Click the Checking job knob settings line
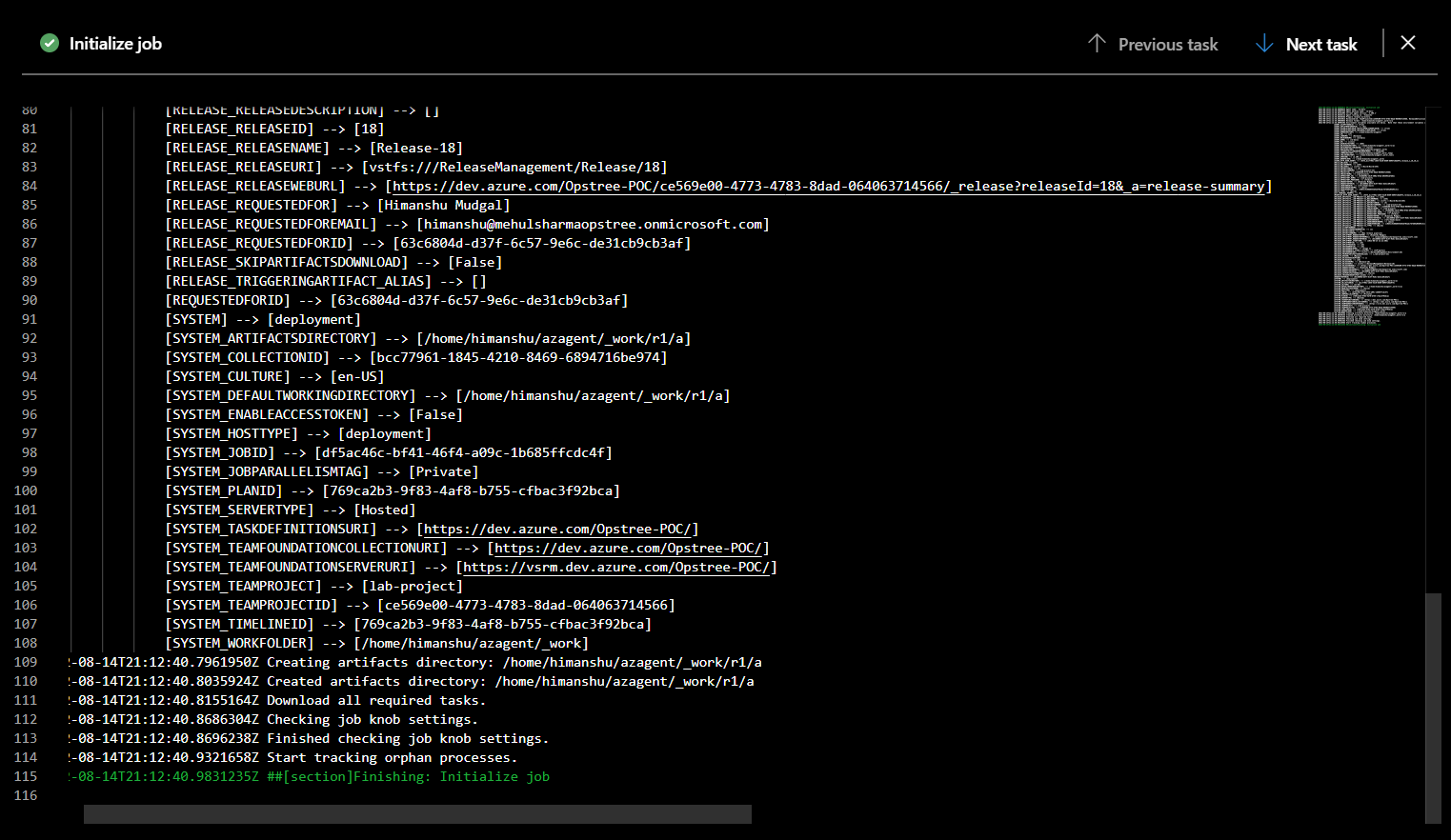 point(273,719)
